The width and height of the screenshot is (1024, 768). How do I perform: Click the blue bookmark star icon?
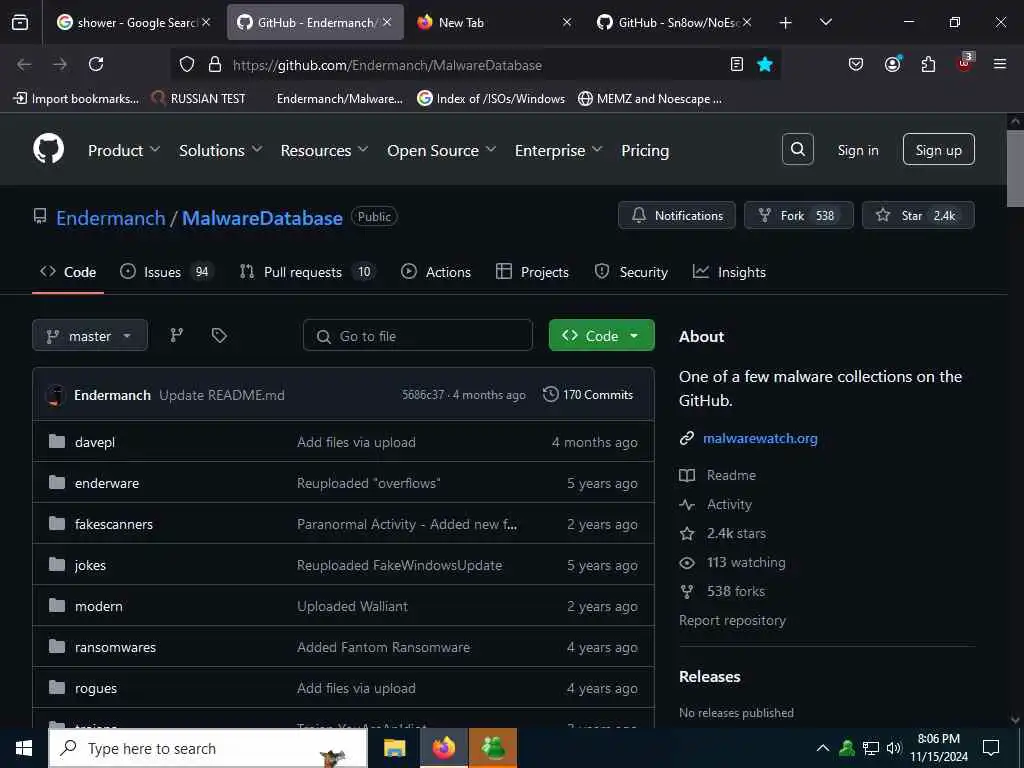pos(765,64)
